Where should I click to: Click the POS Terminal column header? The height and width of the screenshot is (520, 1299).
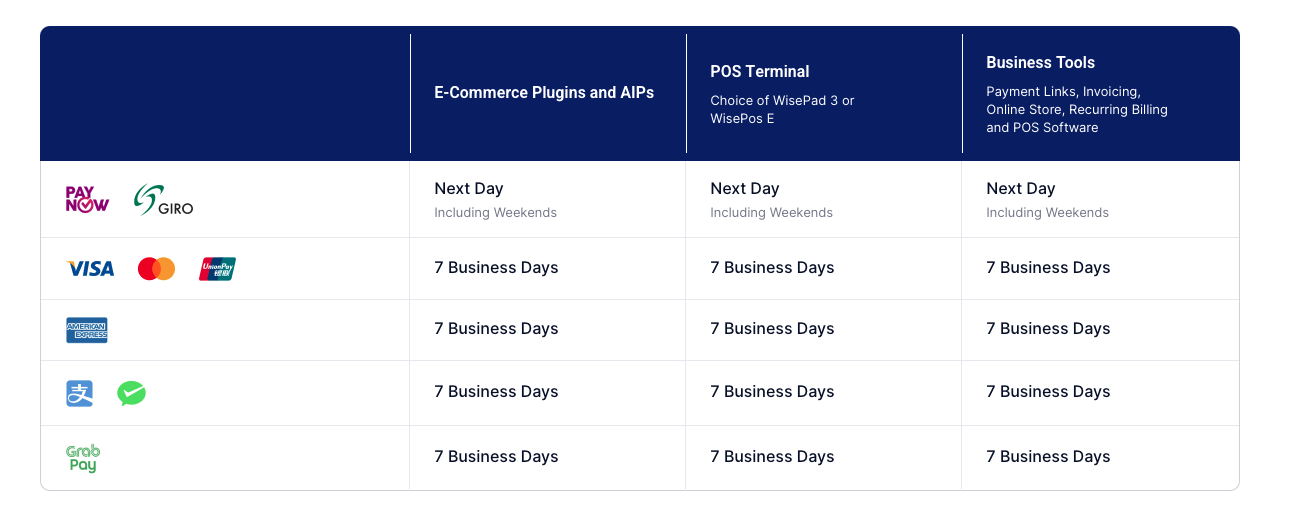[x=760, y=71]
